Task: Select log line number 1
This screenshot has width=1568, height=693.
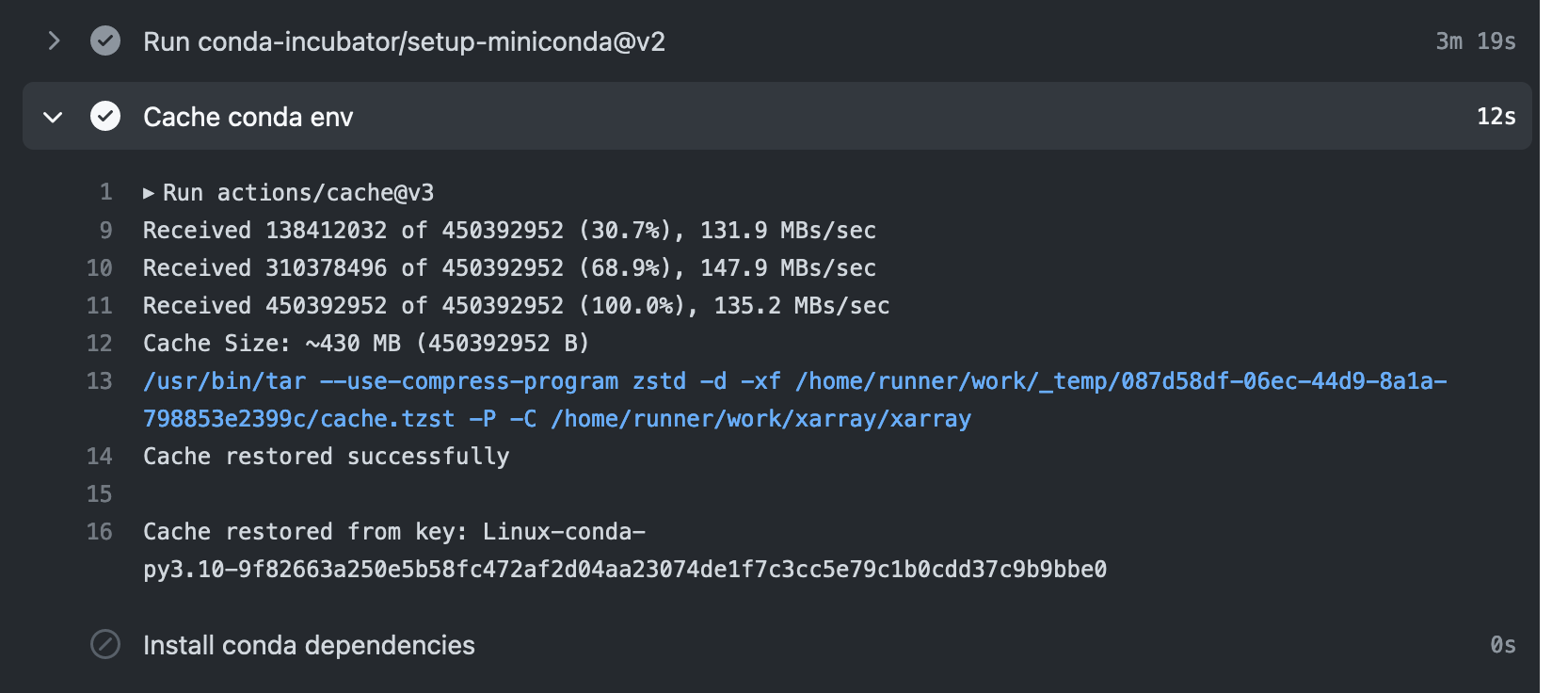Action: pos(106,193)
